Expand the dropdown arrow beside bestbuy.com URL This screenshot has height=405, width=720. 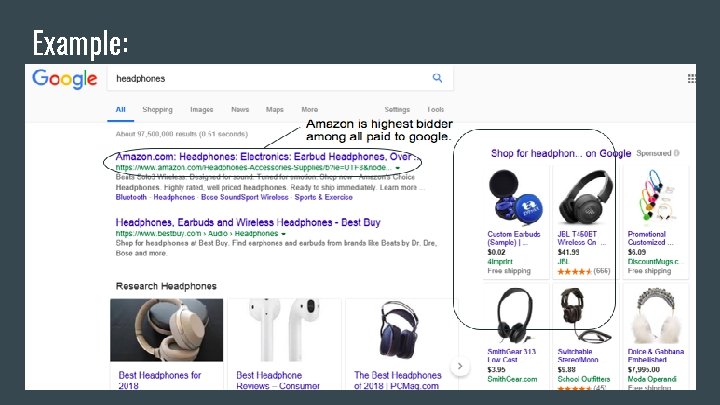pyautogui.click(x=284, y=234)
